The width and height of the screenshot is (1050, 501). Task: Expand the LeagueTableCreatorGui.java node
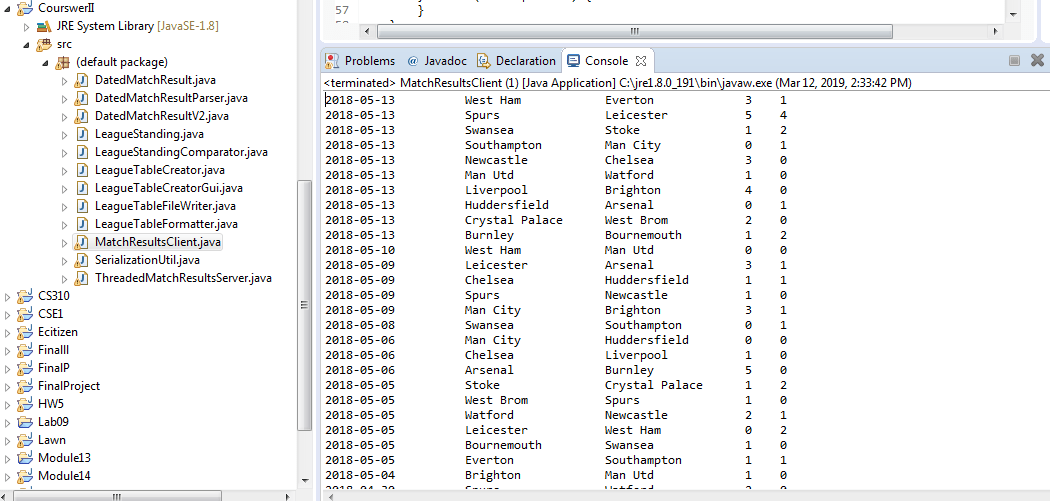coord(64,188)
